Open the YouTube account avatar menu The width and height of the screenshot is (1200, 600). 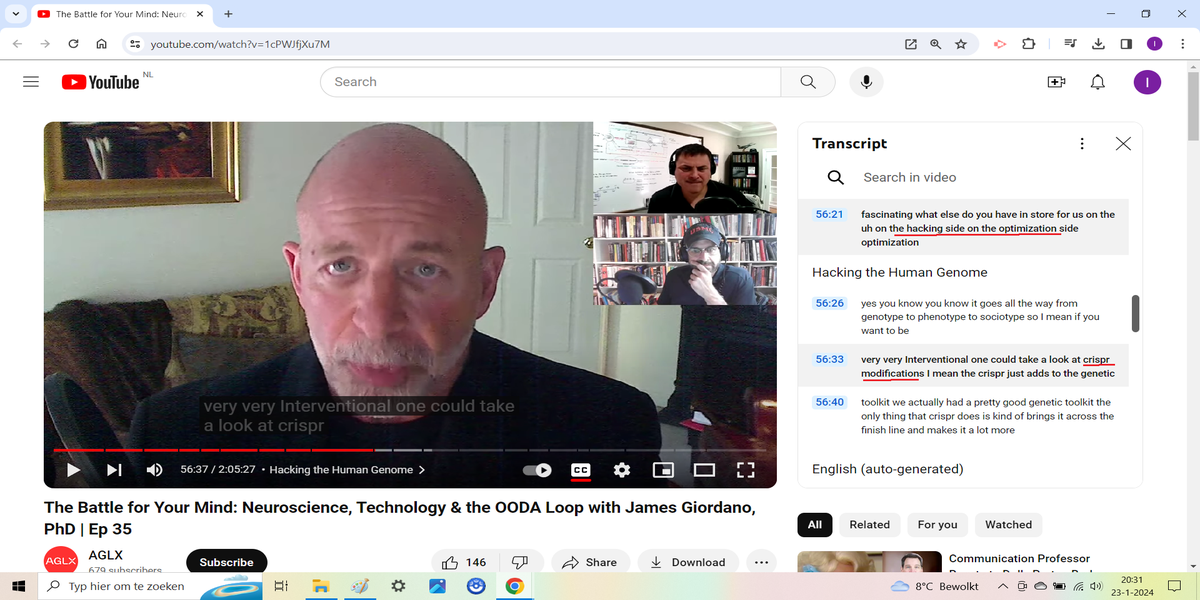pyautogui.click(x=1147, y=82)
